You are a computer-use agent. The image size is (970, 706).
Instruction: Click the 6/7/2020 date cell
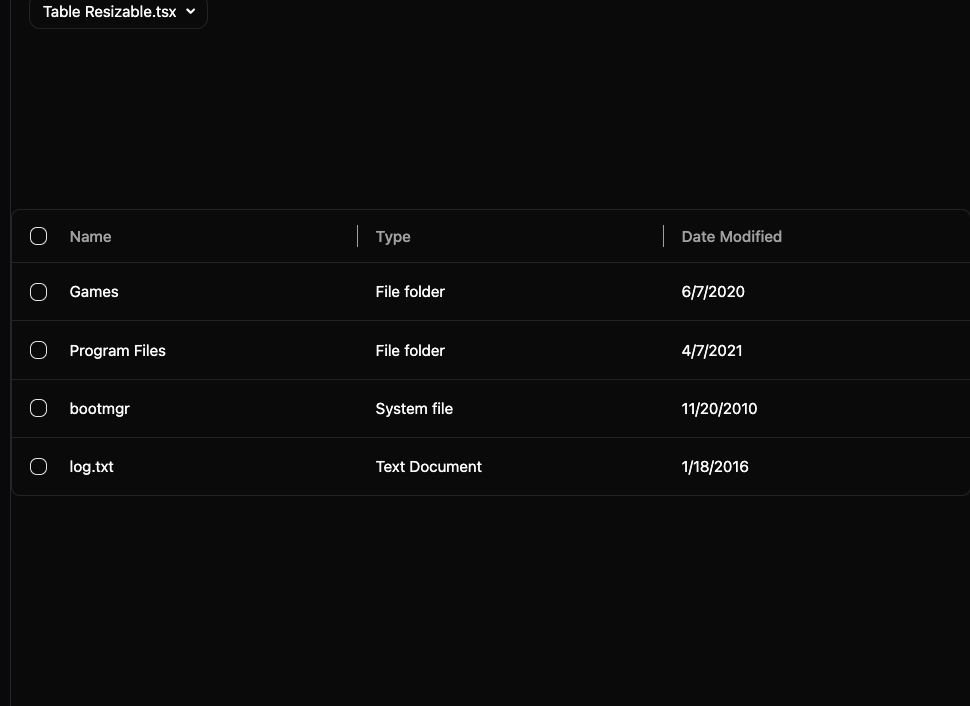point(713,292)
